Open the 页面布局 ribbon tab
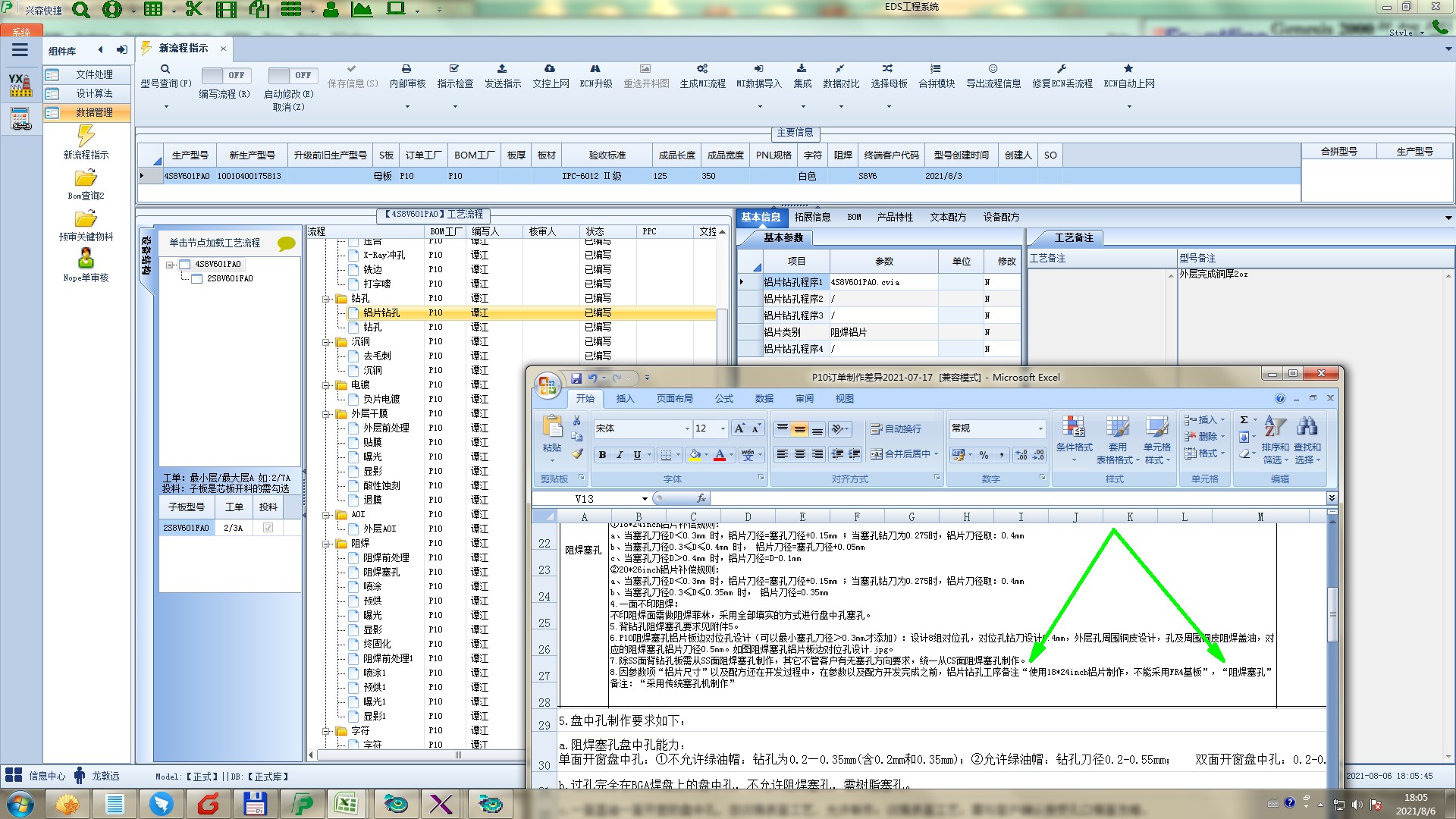 coord(674,399)
